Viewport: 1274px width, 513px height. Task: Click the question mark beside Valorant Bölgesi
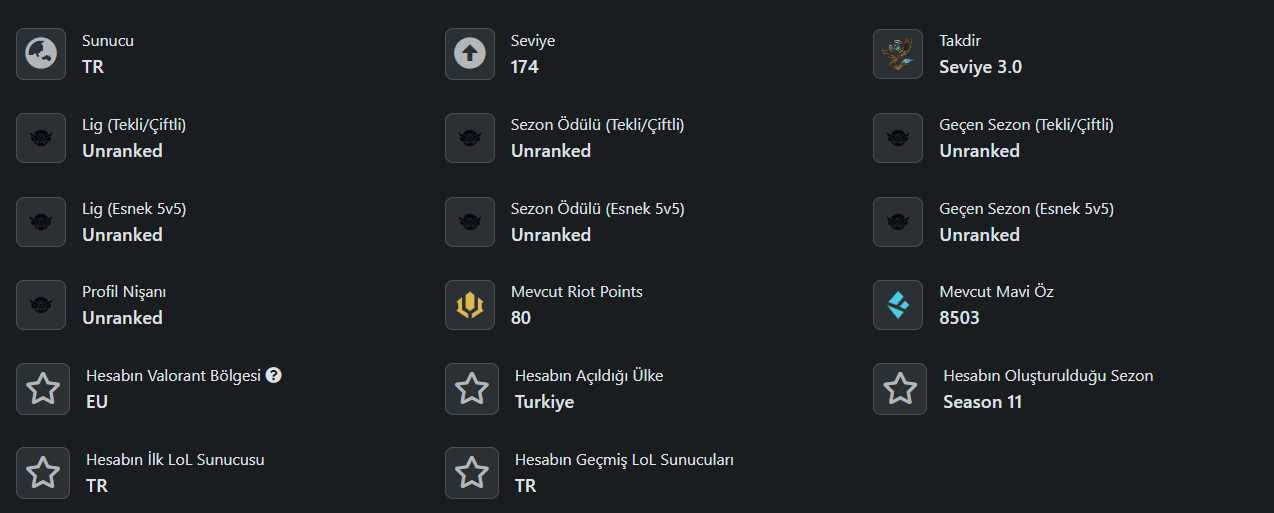[x=274, y=376]
